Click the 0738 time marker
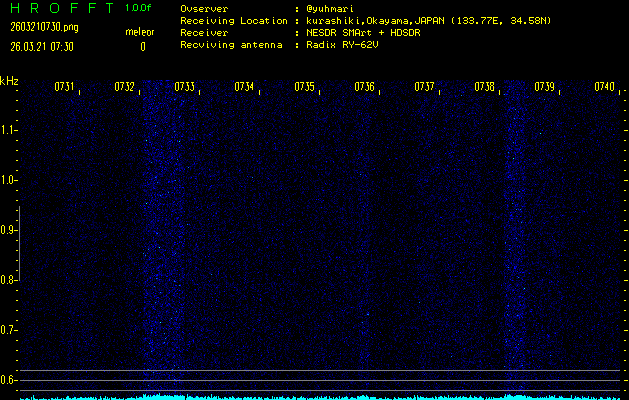The height and width of the screenshot is (400, 629). (484, 87)
